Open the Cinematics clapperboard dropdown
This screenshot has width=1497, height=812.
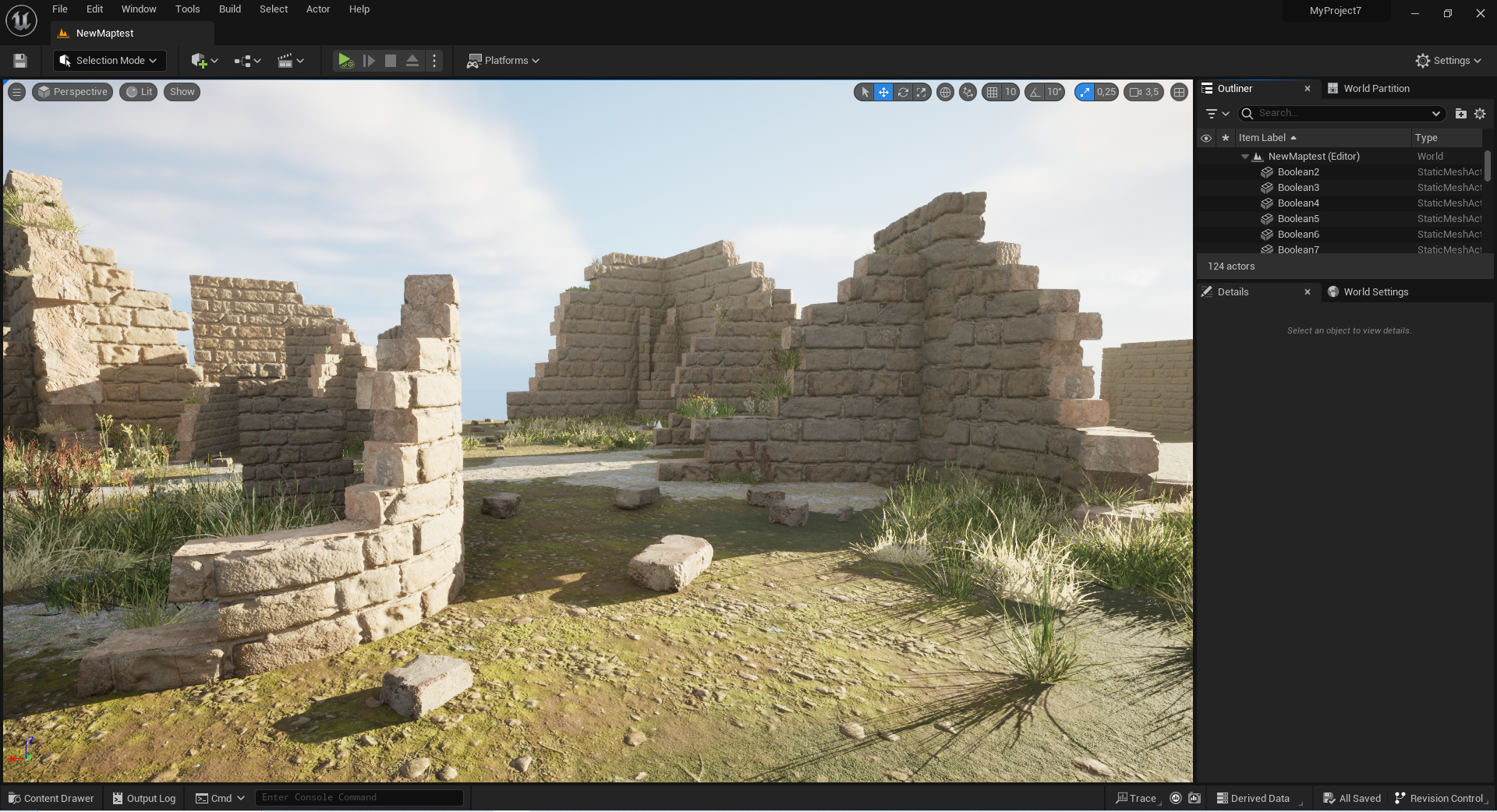(290, 61)
